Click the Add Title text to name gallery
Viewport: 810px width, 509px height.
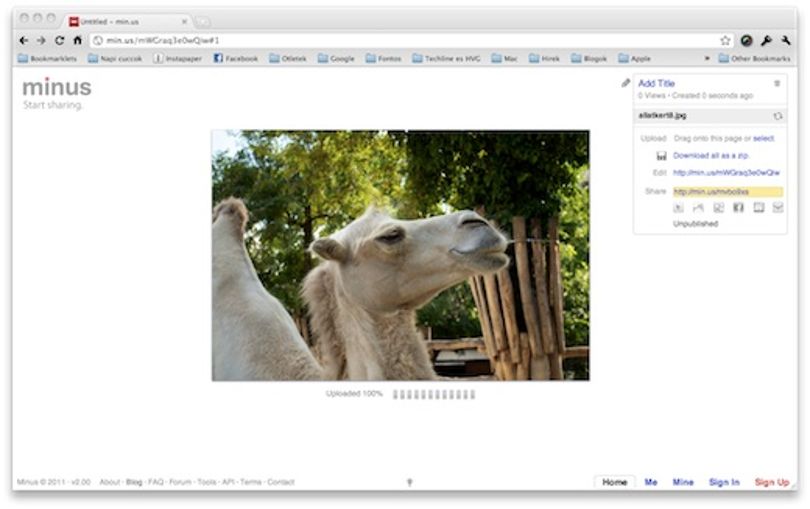[x=656, y=83]
